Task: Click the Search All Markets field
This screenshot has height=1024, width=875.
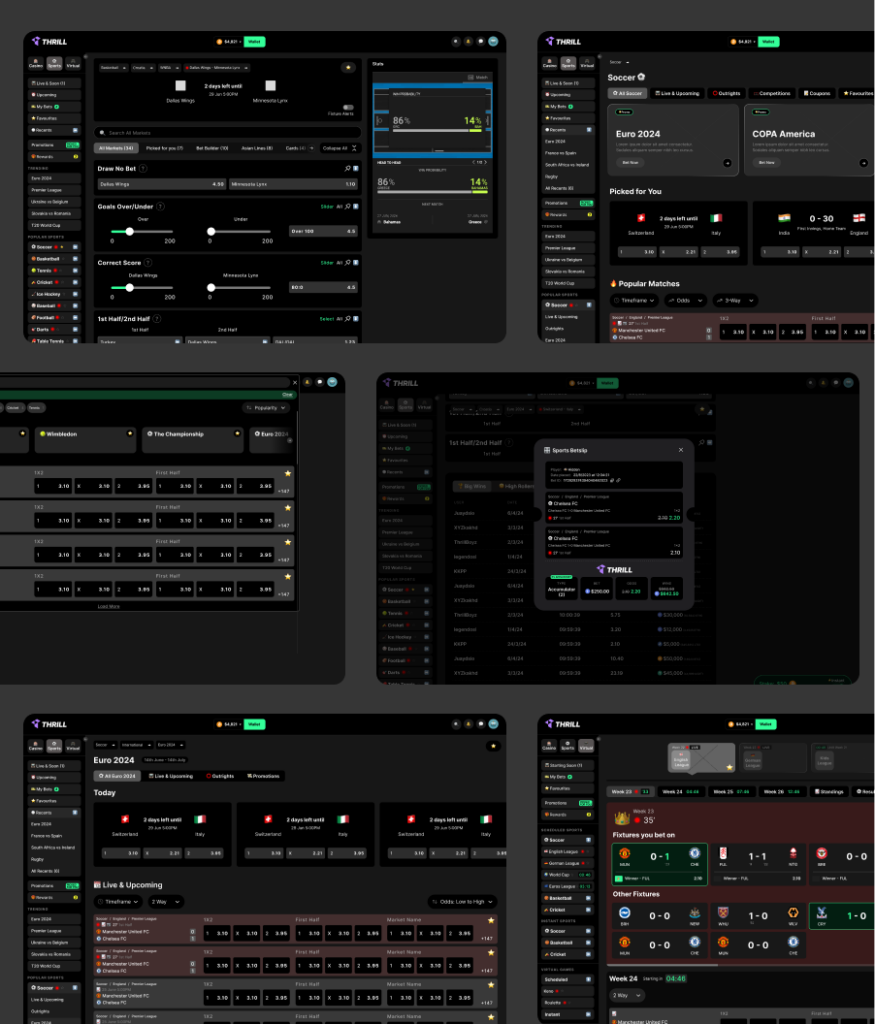Action: (x=227, y=133)
